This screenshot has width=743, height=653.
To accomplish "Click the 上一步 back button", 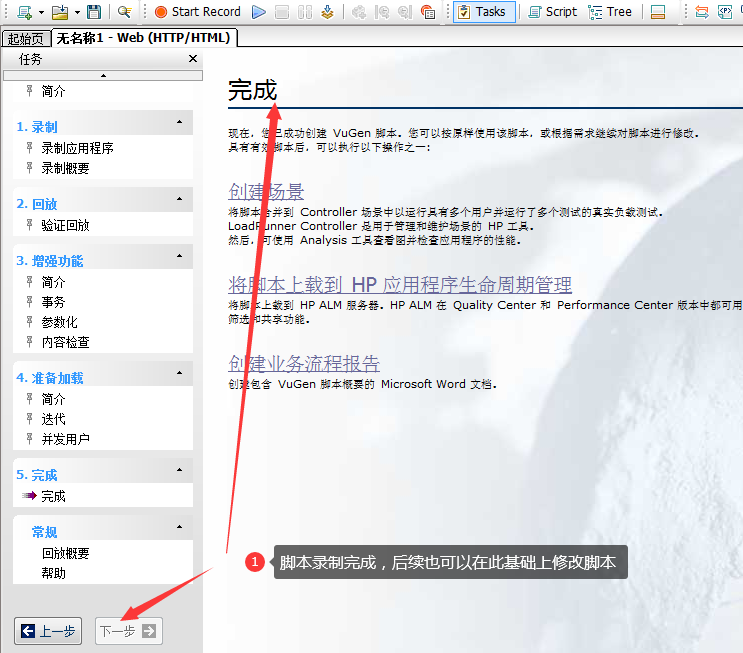I will 48,631.
